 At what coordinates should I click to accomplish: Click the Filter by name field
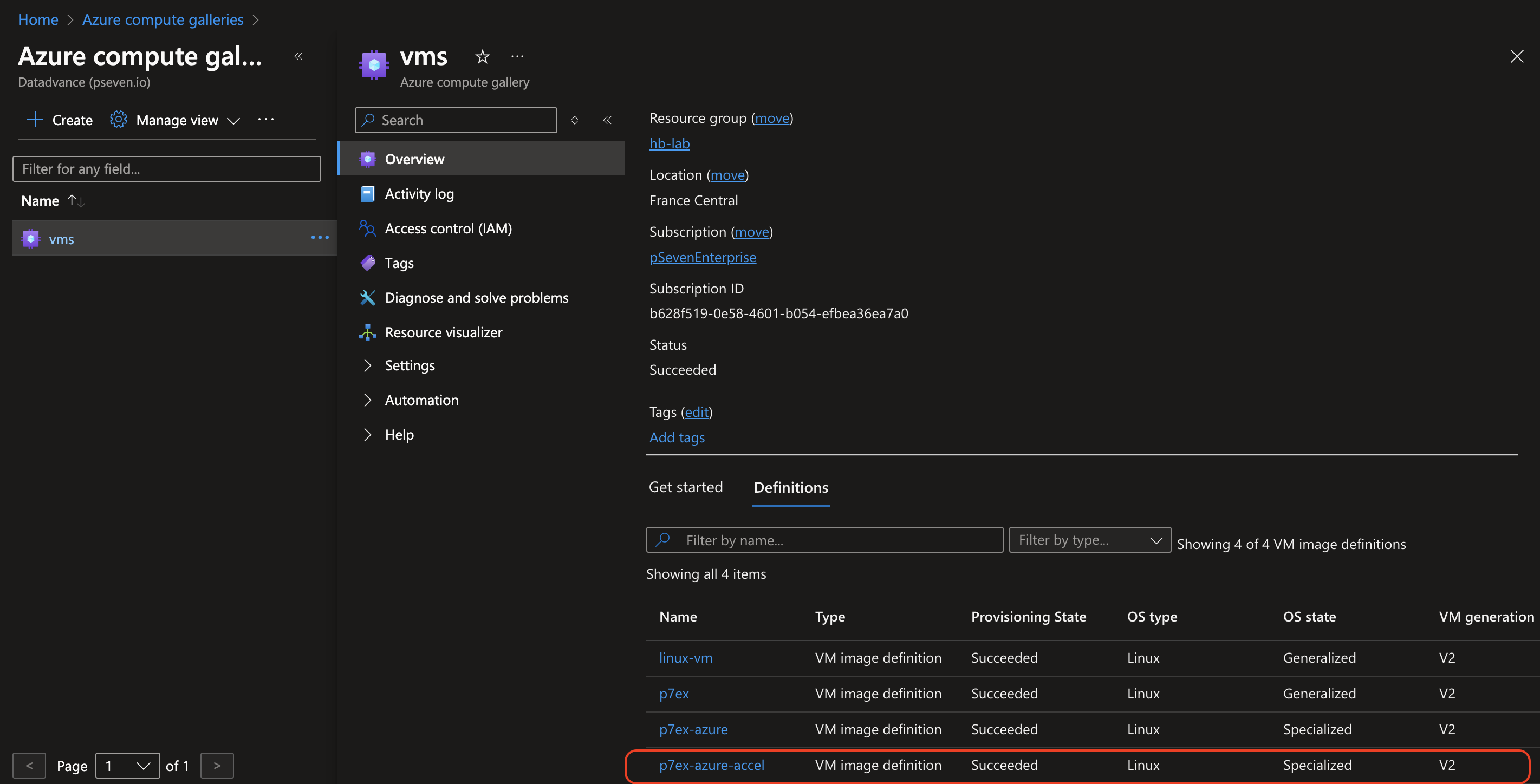coord(824,540)
